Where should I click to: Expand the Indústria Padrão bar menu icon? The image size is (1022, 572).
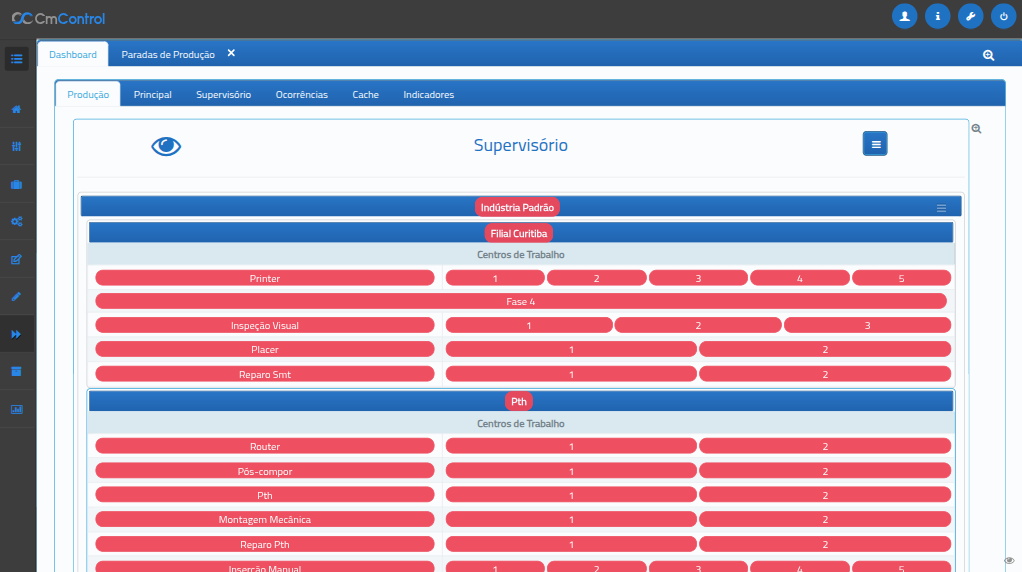pos(941,208)
